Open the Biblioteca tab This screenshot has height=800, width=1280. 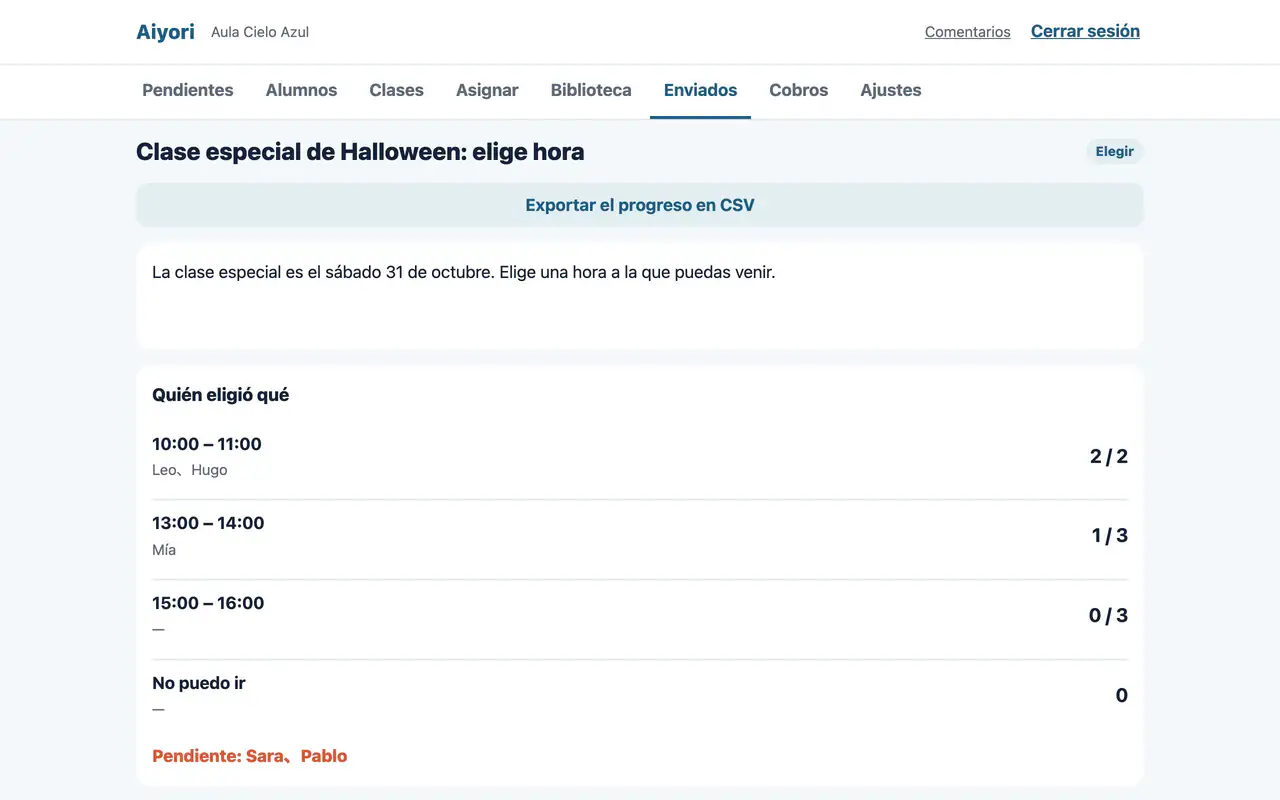pyautogui.click(x=591, y=90)
